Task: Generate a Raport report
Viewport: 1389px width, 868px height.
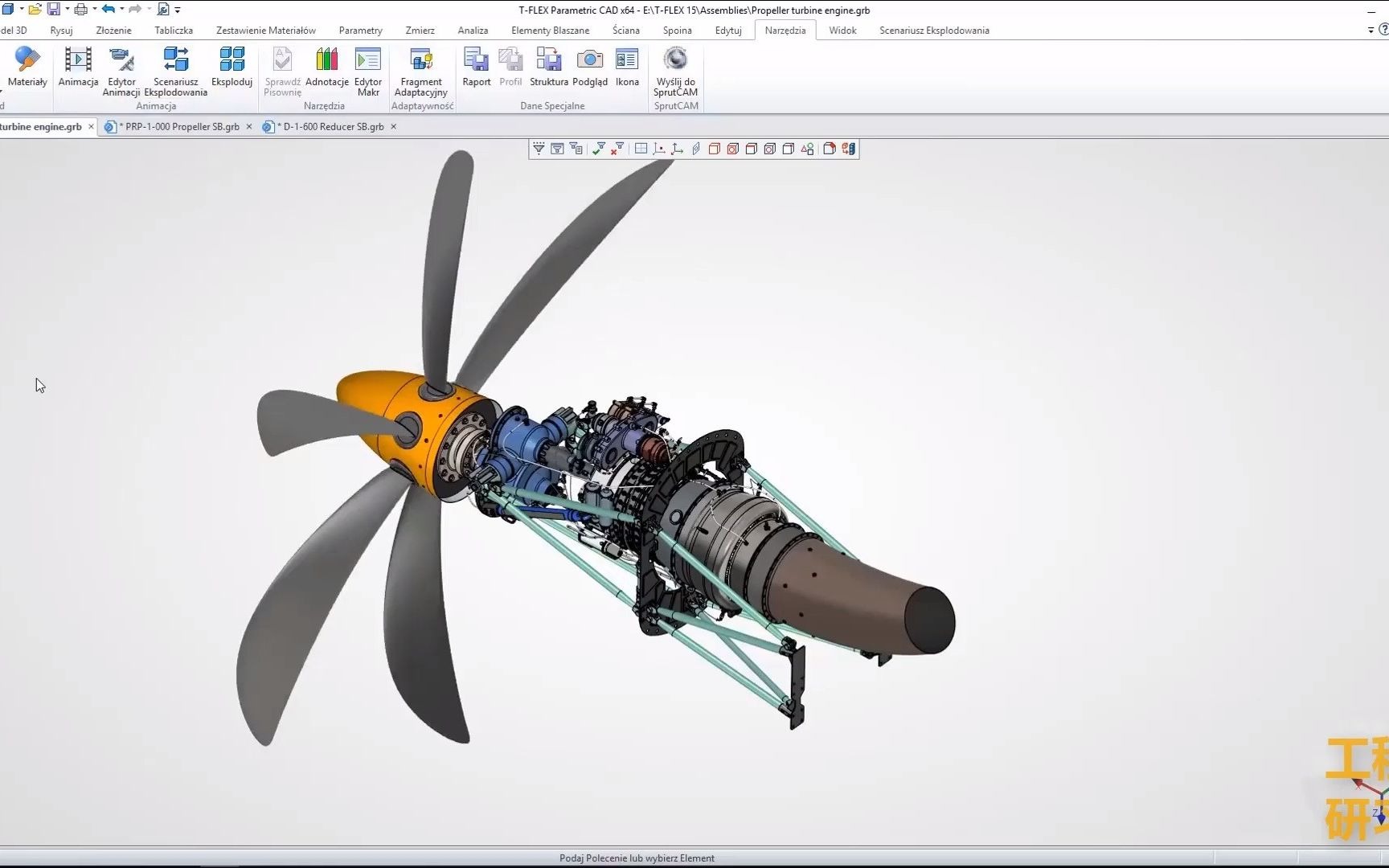Action: click(476, 67)
